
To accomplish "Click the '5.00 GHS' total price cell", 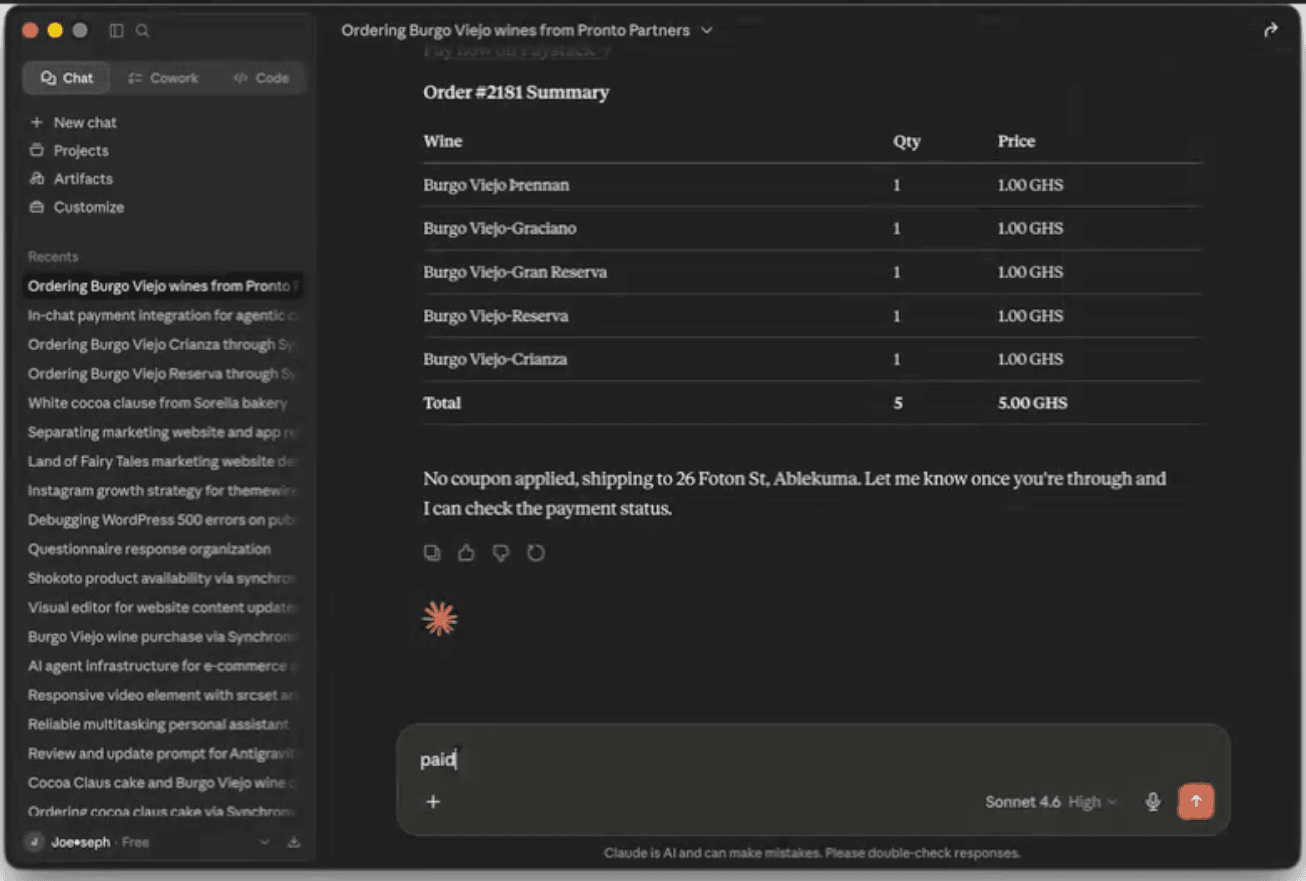I will (x=1032, y=403).
